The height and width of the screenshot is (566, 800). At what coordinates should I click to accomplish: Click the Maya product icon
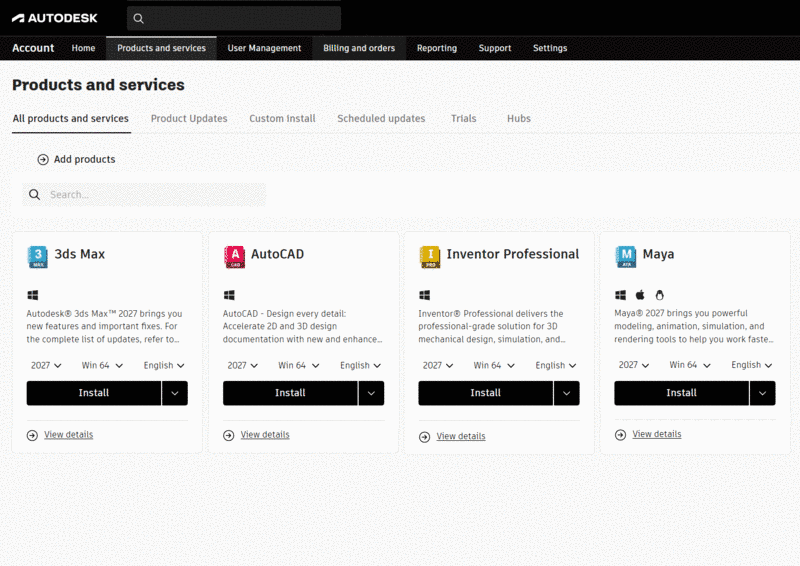626,256
